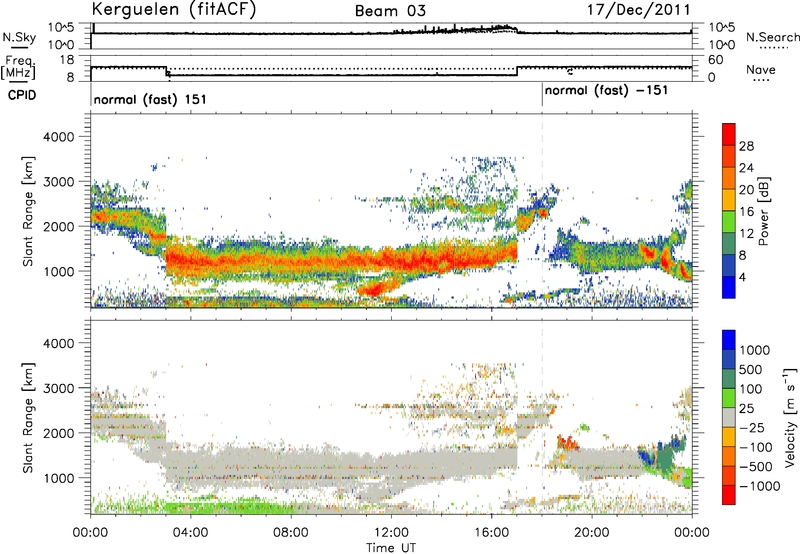Viewport: 800px width, 554px height.
Task: Click the '04:00' time tick label
Action: pyautogui.click(x=190, y=533)
